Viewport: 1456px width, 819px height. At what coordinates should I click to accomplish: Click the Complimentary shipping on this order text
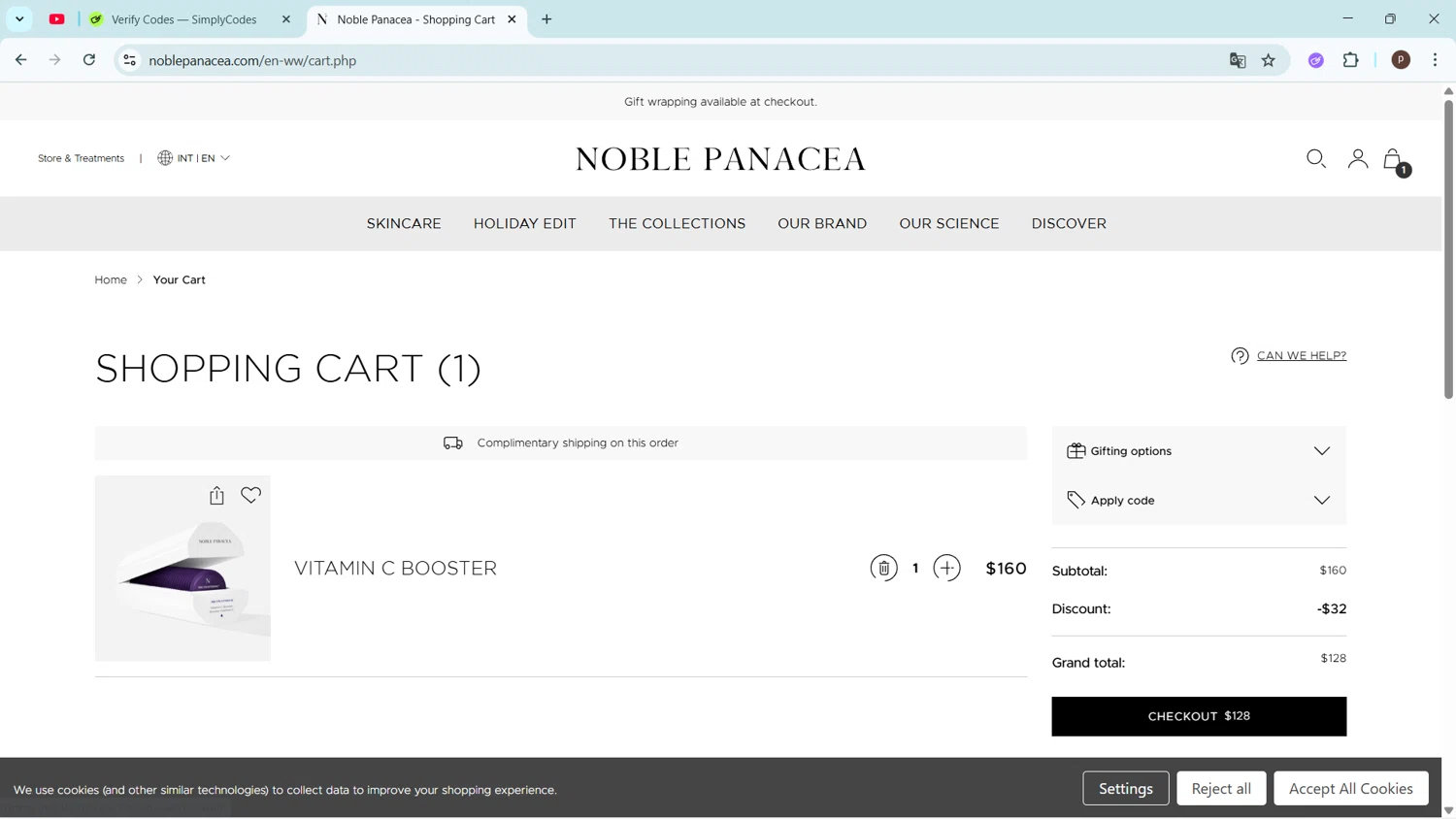click(578, 443)
